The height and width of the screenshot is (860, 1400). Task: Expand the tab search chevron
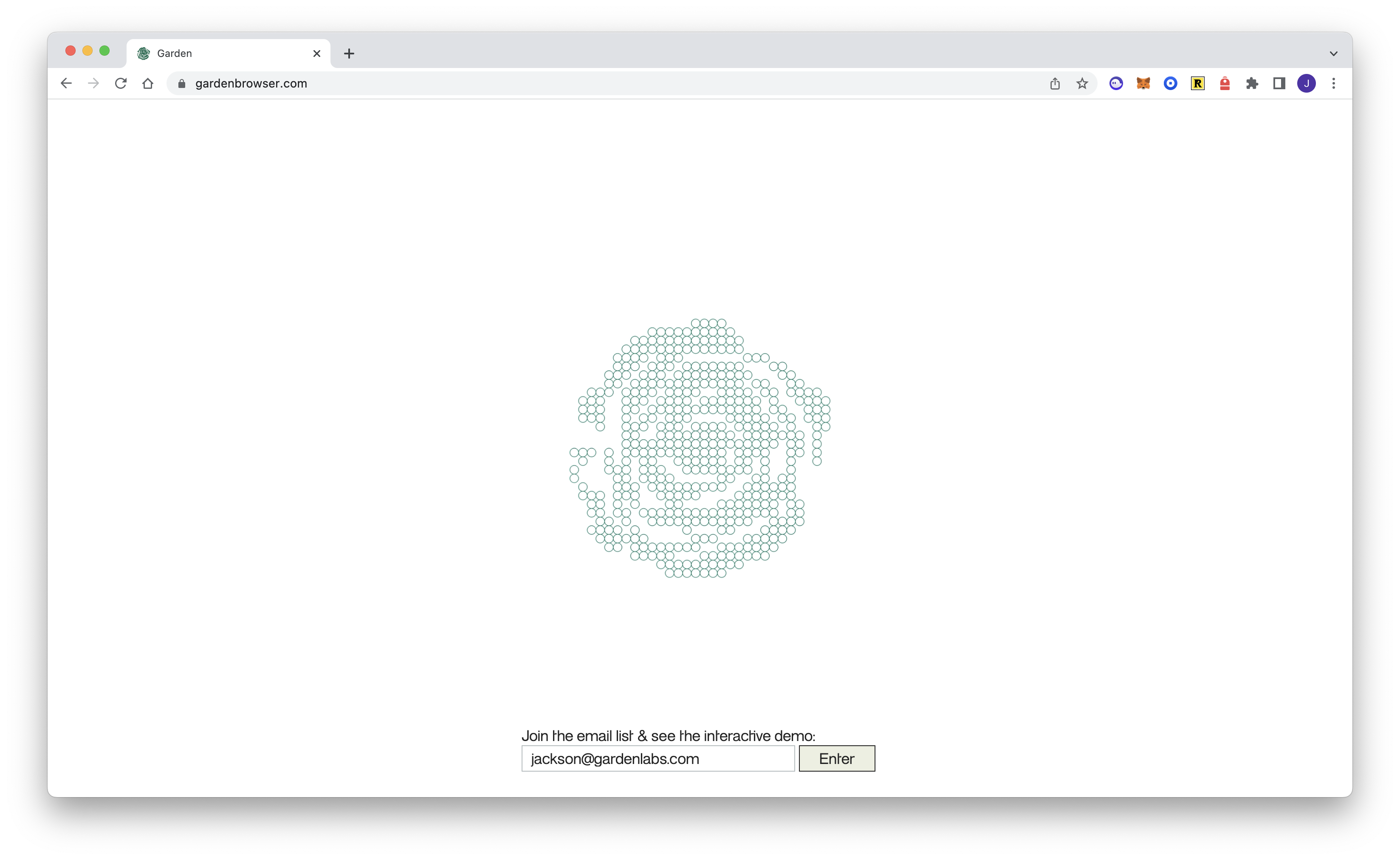[1333, 54]
